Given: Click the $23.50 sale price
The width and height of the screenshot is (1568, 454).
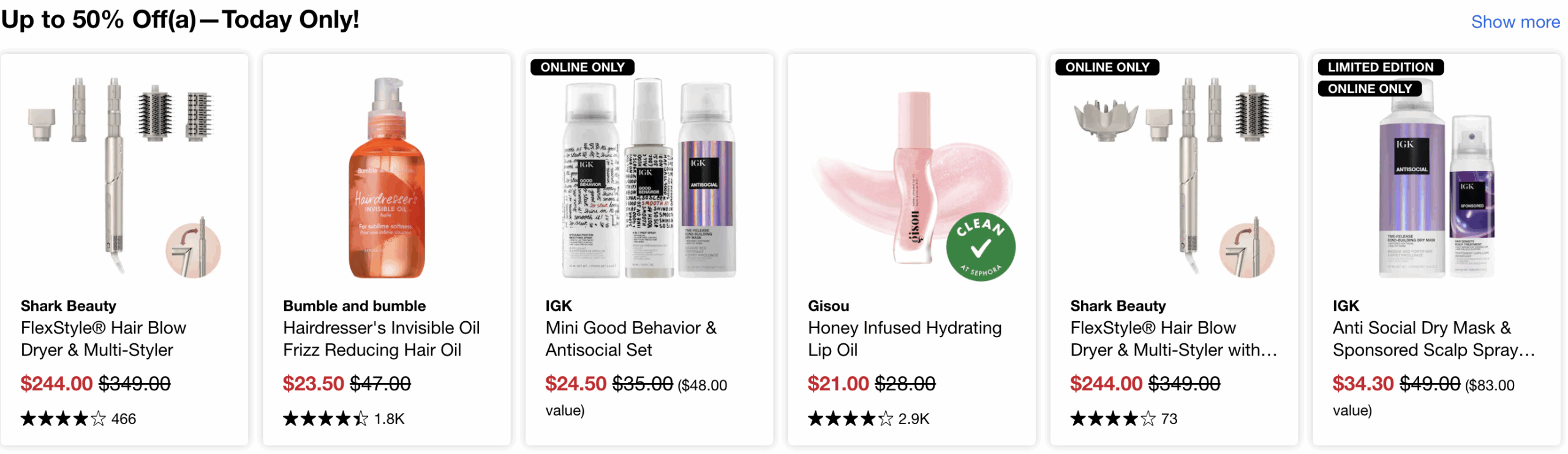Looking at the screenshot, I should pos(313,384).
